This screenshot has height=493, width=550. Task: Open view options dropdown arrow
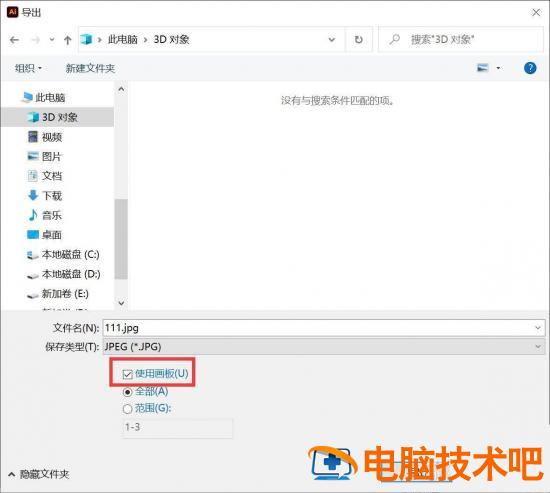tap(498, 68)
